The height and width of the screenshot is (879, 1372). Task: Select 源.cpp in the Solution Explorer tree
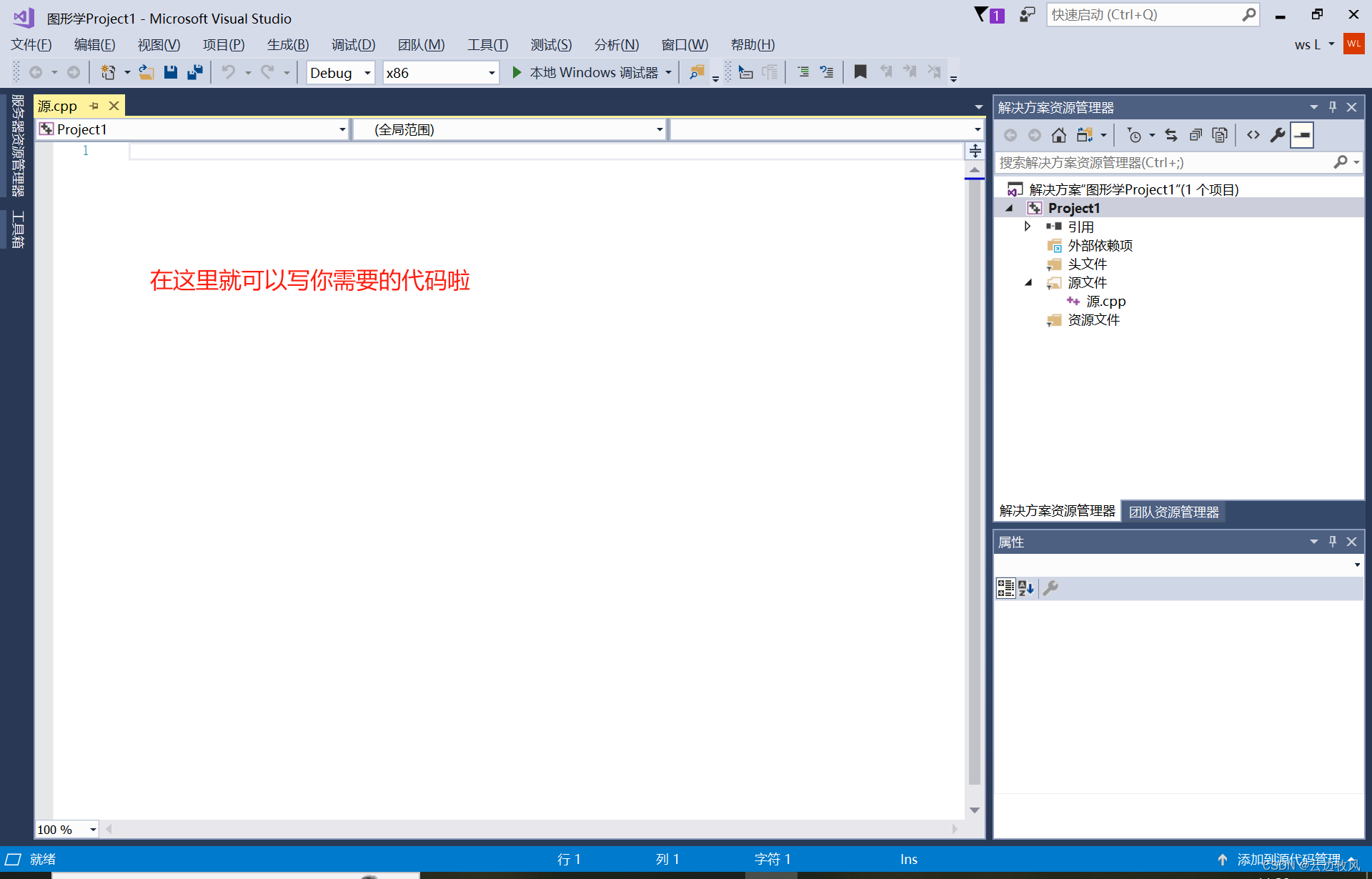pos(1105,302)
